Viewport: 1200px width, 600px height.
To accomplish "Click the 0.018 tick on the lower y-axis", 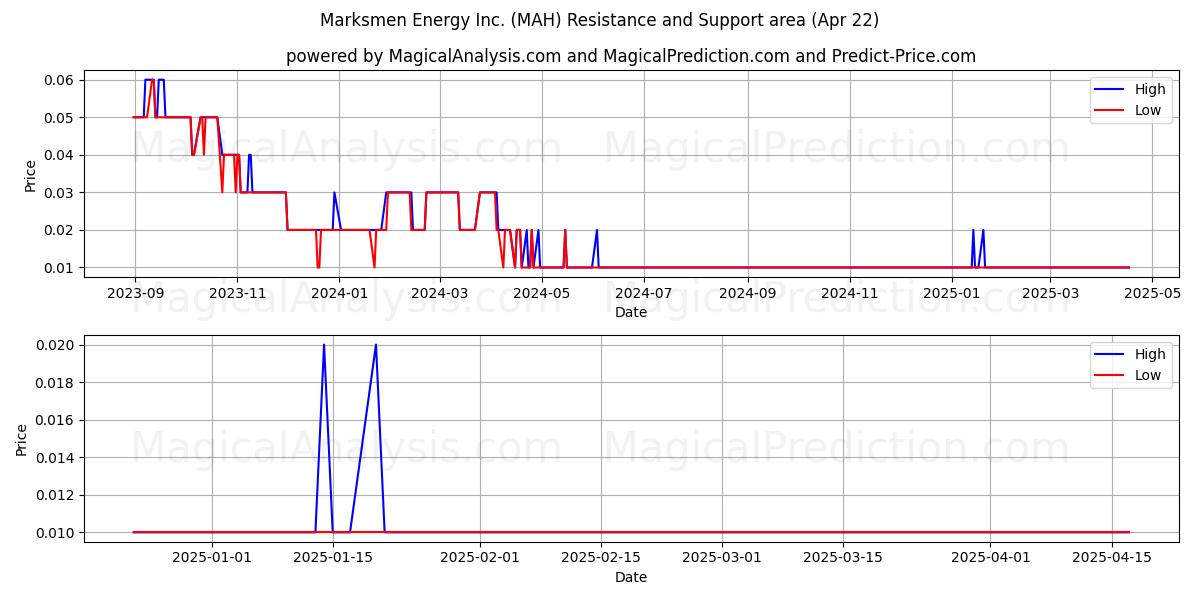I will coord(55,383).
